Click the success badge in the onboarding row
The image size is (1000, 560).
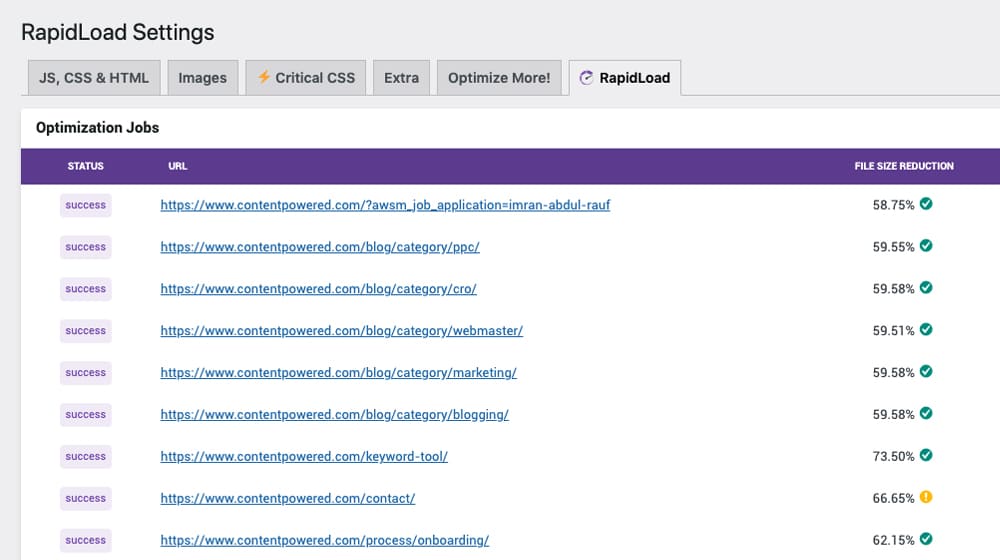pyautogui.click(x=85, y=540)
